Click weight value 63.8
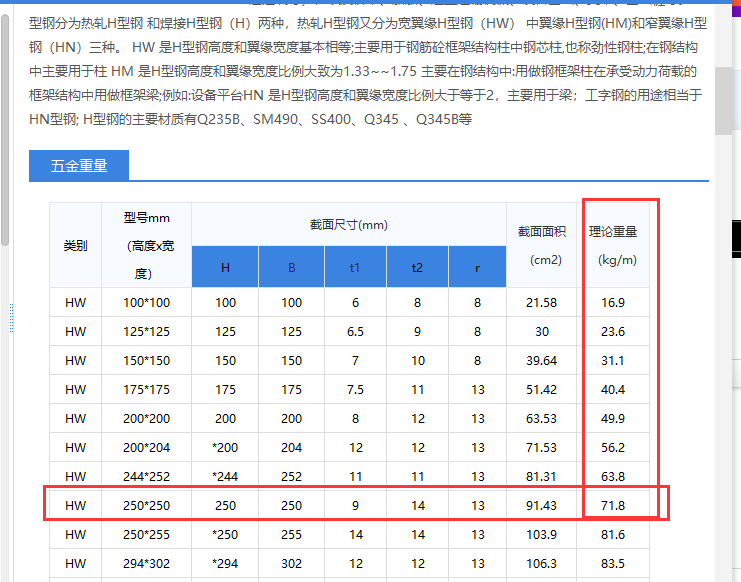The height and width of the screenshot is (582, 741). [613, 476]
